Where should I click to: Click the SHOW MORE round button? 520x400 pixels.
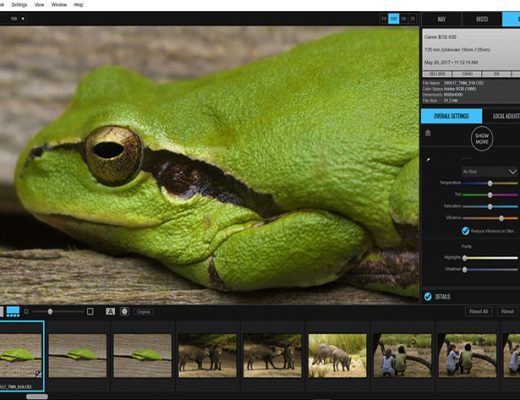[x=482, y=138]
